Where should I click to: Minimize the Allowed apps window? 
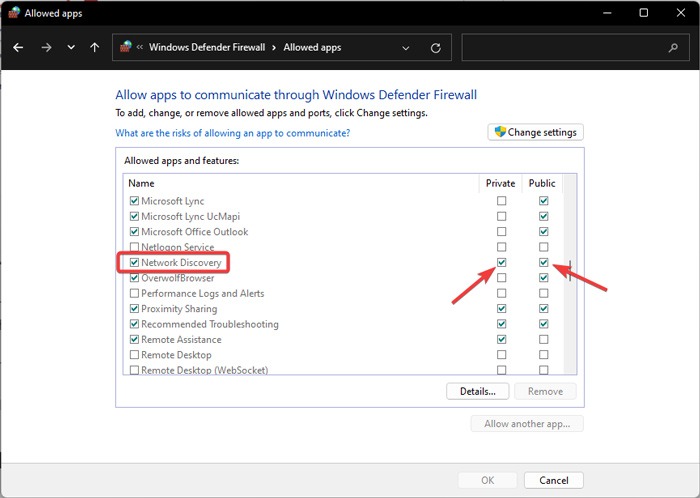[x=607, y=13]
